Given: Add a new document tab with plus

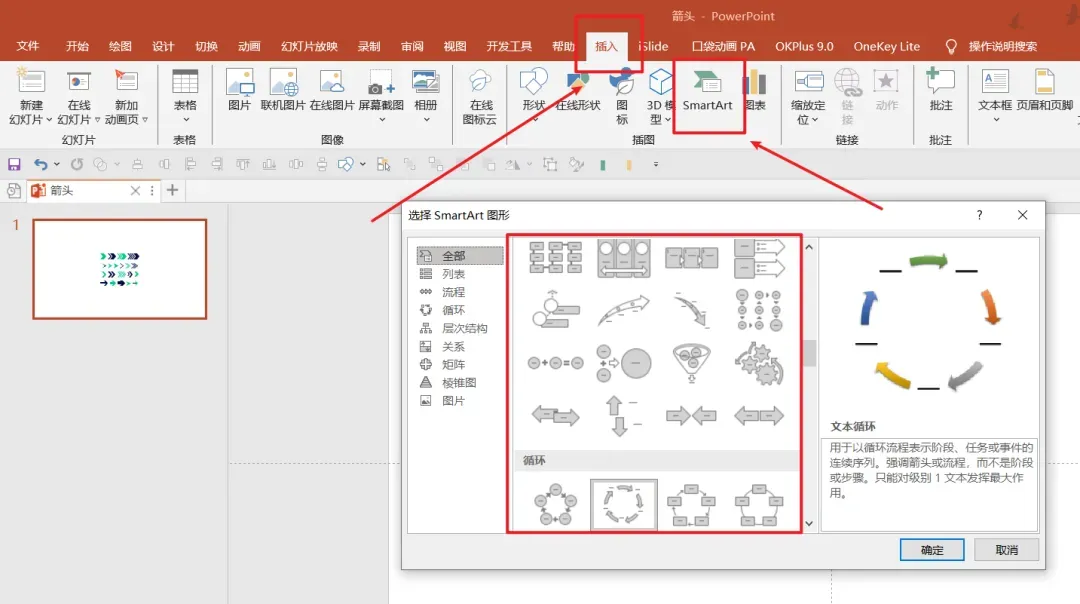Looking at the screenshot, I should (172, 190).
